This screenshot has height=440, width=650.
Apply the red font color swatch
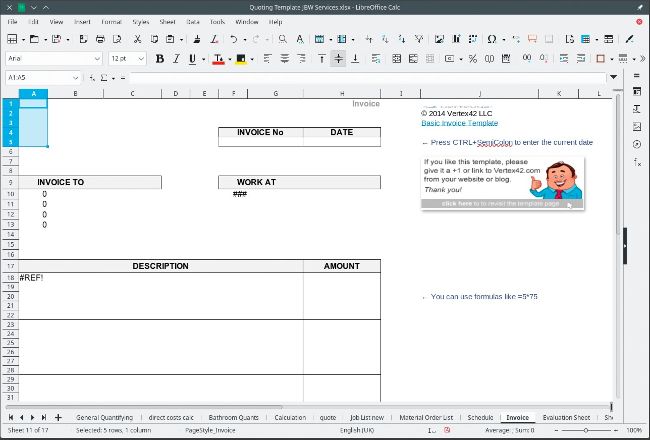(x=218, y=59)
